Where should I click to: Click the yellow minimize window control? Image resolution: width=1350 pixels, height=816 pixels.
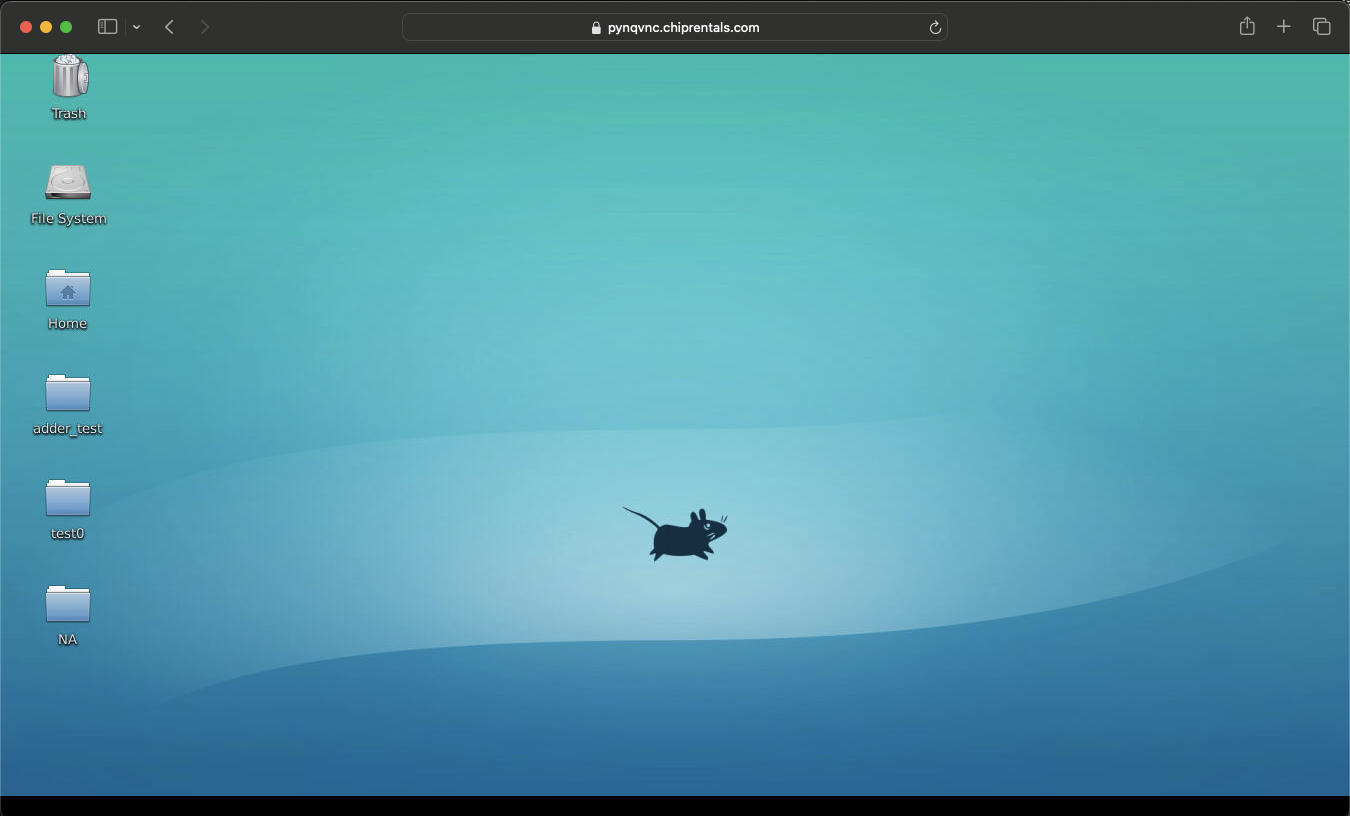click(x=45, y=27)
